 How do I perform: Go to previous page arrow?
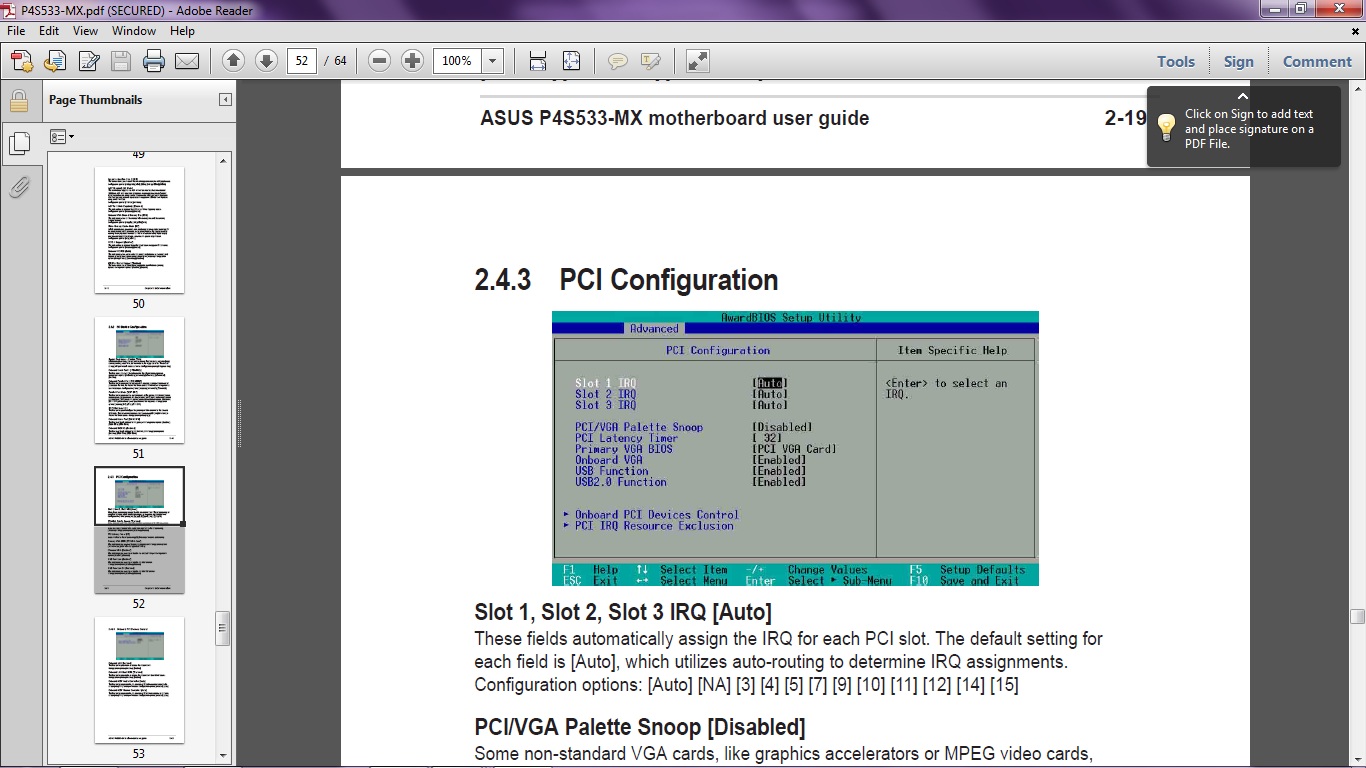coord(233,61)
